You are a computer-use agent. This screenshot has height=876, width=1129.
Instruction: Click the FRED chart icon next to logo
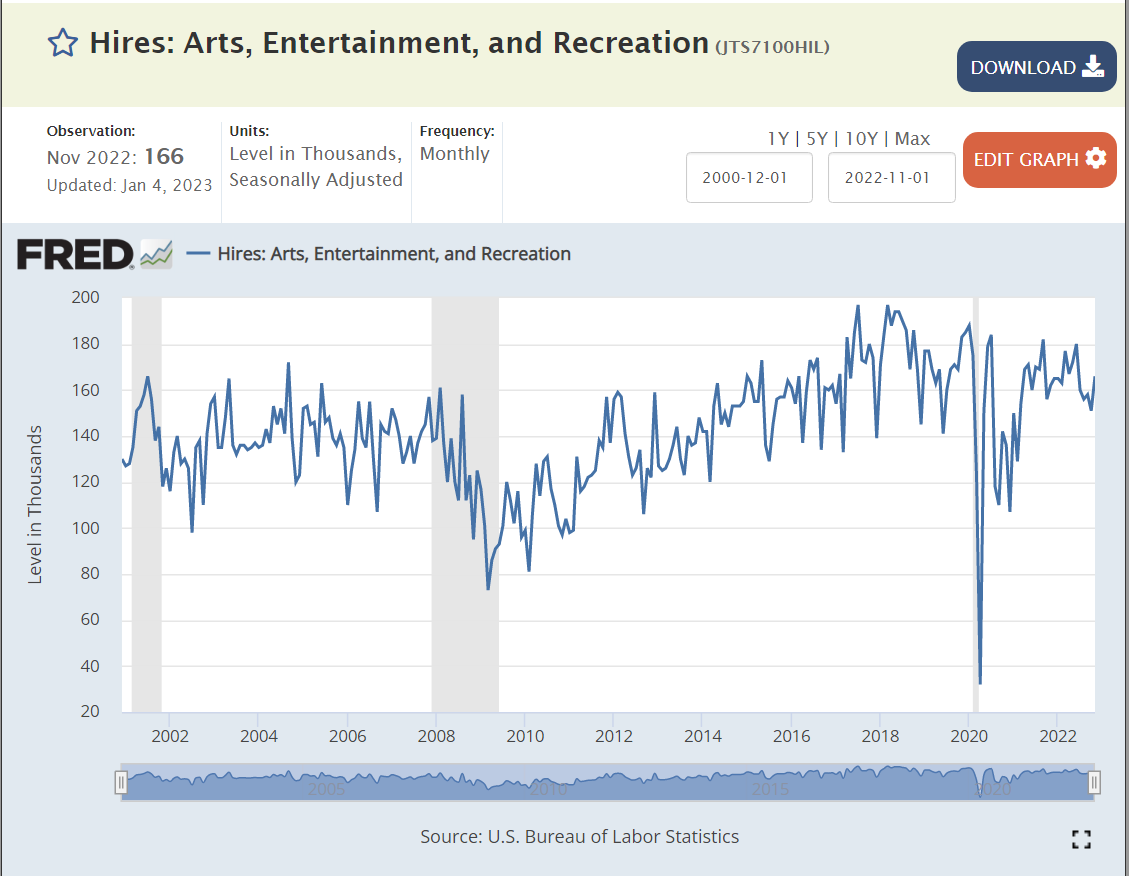tap(157, 255)
